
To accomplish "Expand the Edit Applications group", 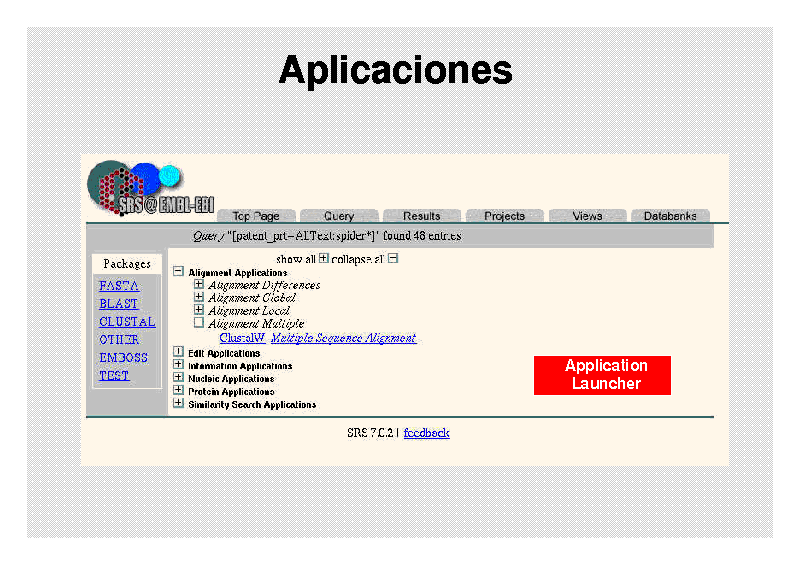I will (179, 352).
